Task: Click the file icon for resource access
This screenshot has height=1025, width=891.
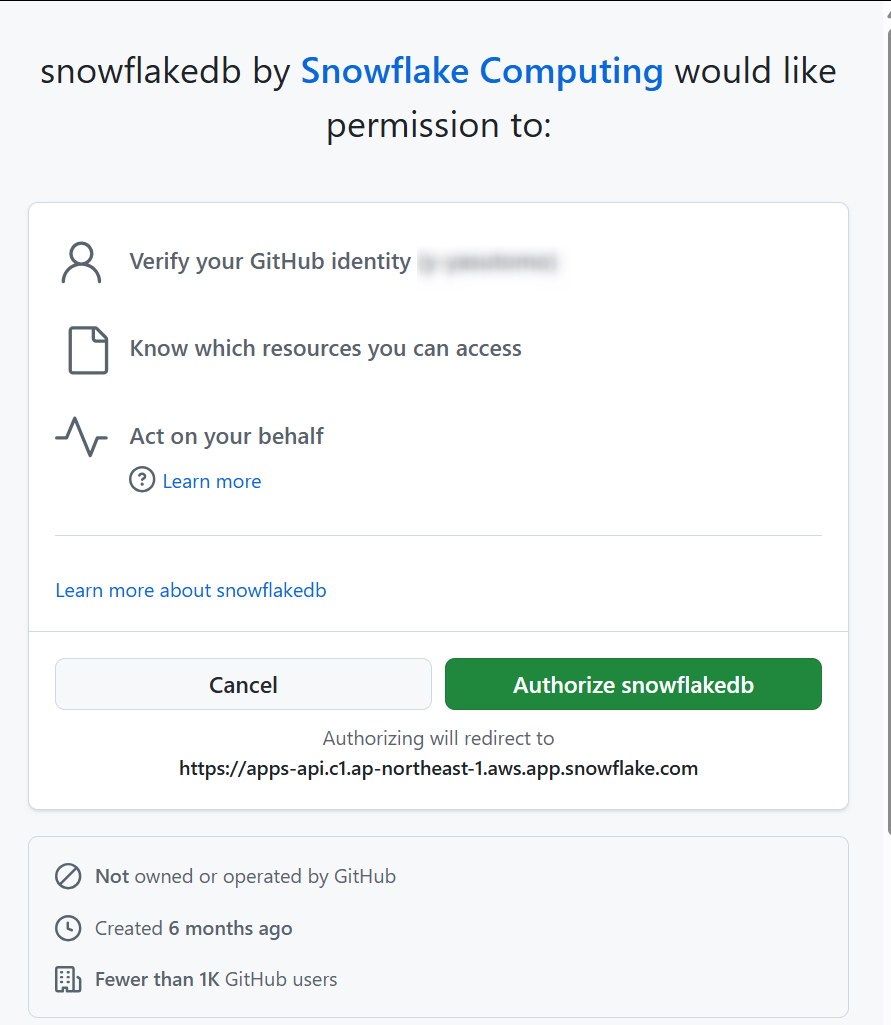Action: coord(88,350)
